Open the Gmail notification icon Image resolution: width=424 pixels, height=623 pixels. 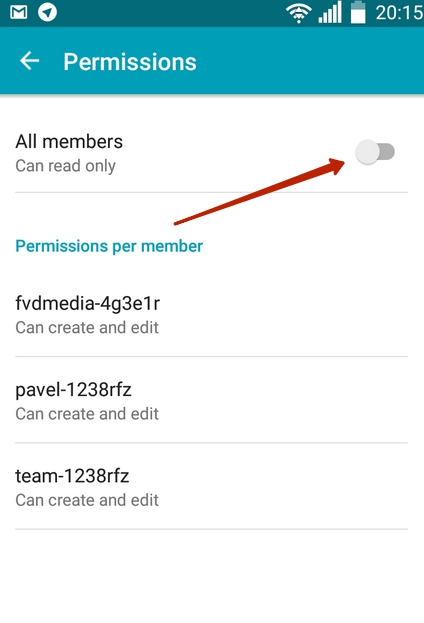click(19, 12)
